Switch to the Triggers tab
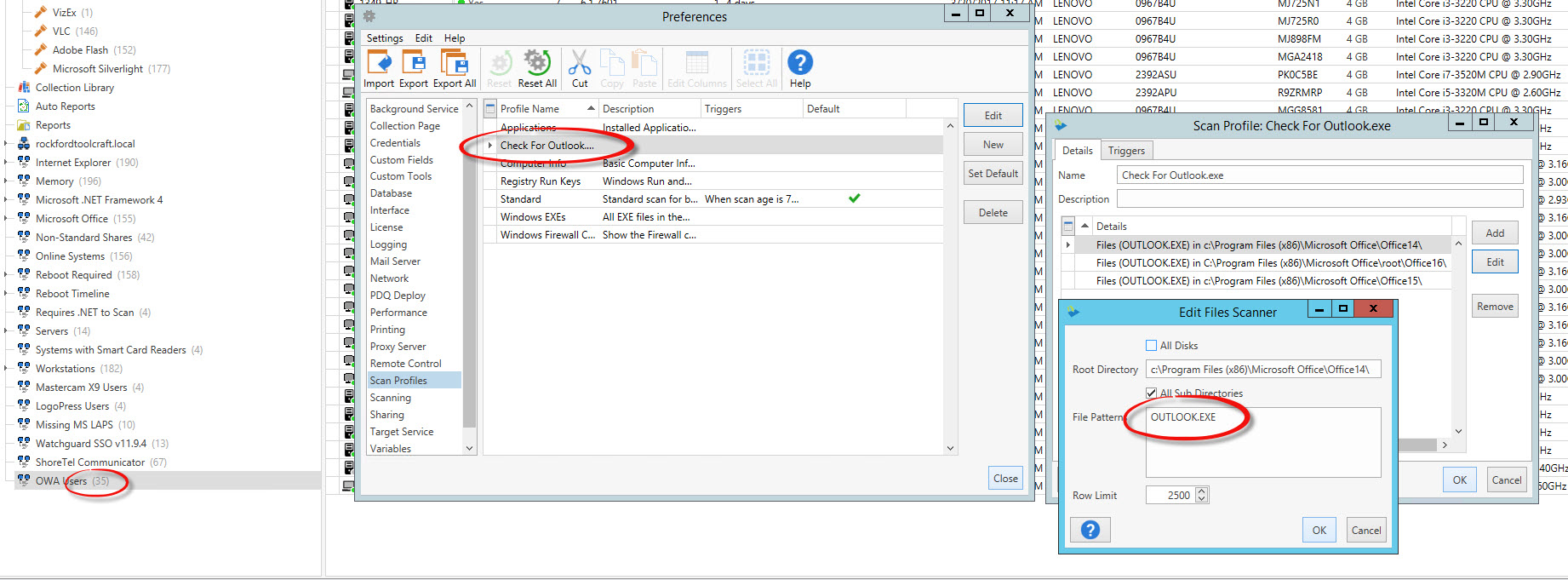This screenshot has width=1568, height=580. tap(1126, 151)
